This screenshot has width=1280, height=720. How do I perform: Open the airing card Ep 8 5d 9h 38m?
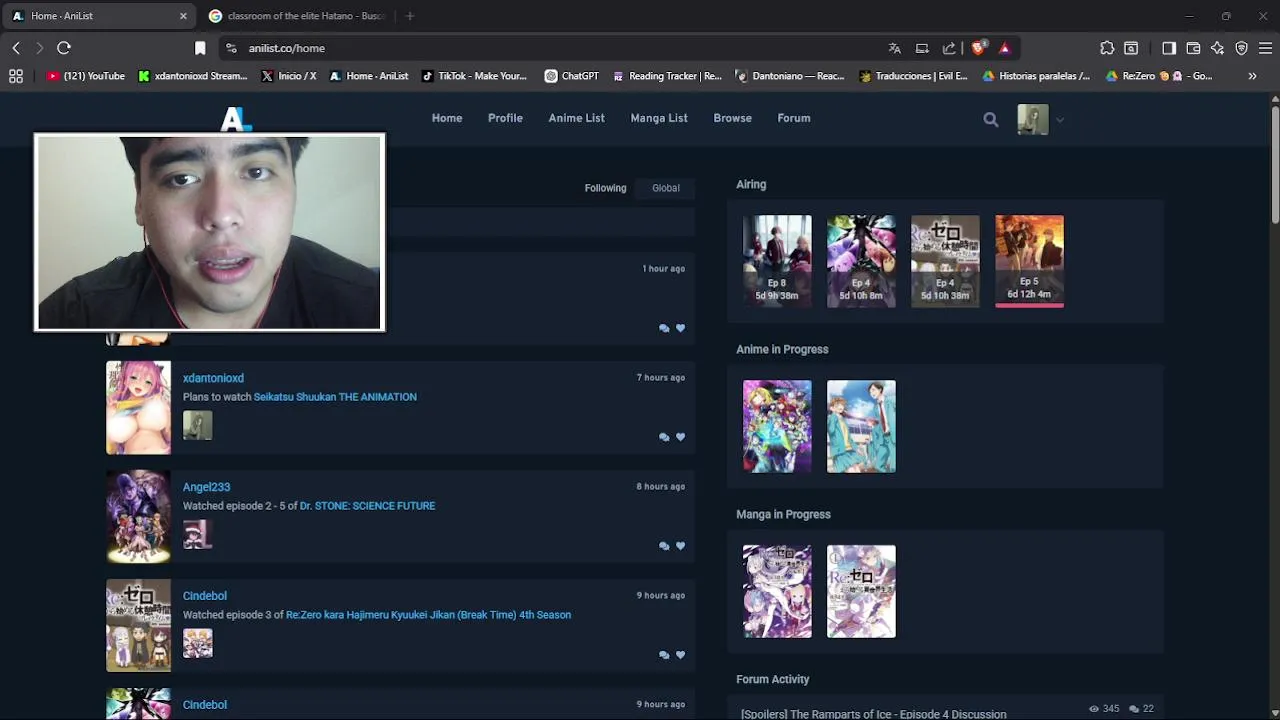click(x=777, y=261)
